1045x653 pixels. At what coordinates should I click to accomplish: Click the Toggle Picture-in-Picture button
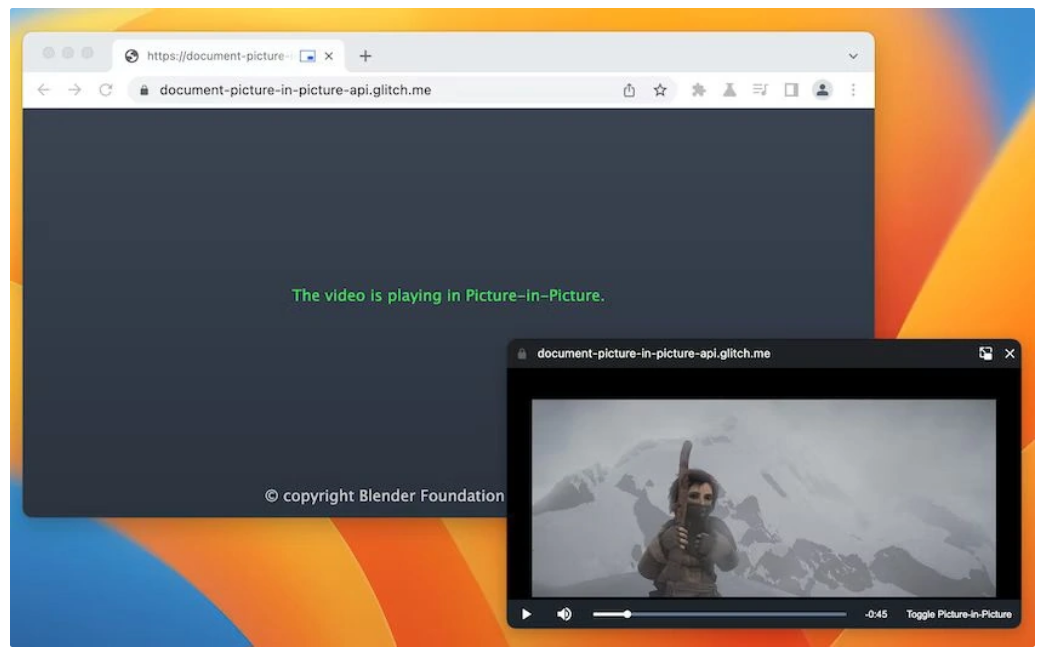959,614
